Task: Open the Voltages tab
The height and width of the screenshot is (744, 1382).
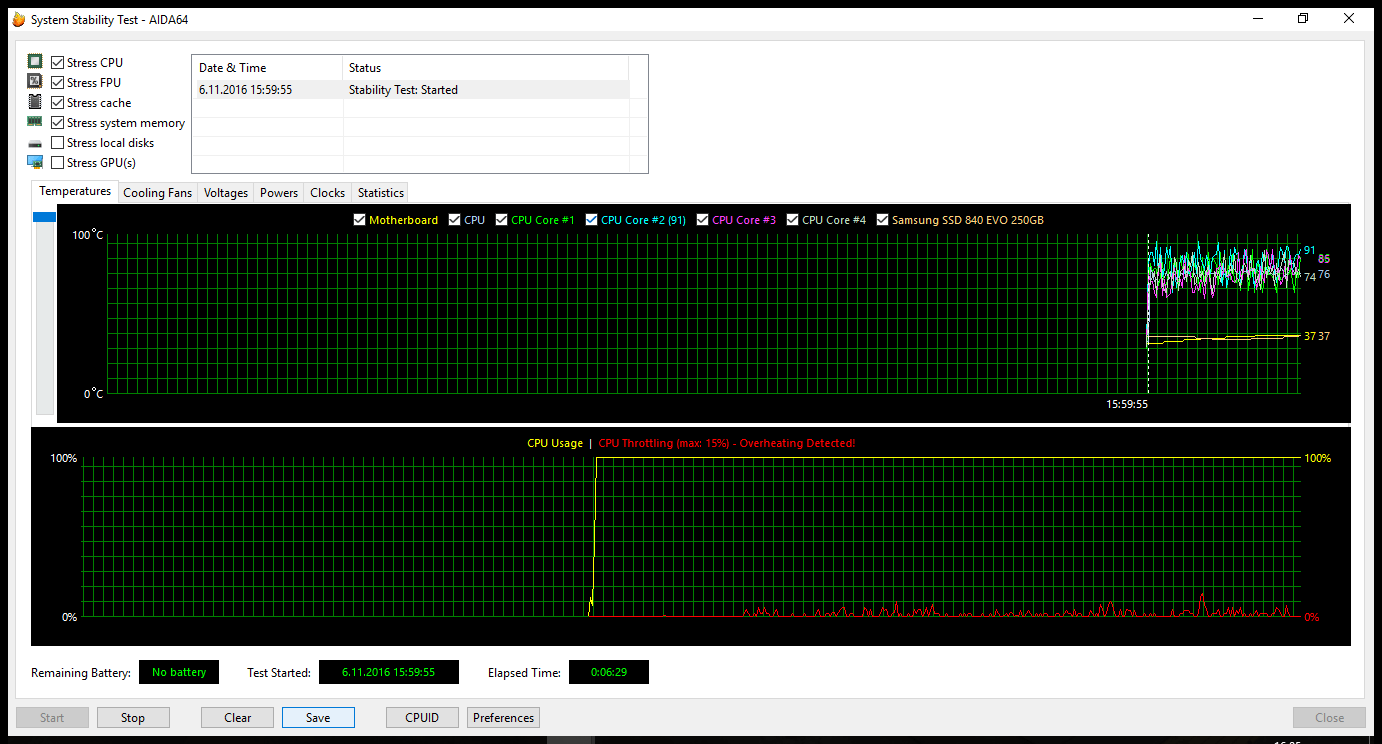Action: click(x=226, y=193)
